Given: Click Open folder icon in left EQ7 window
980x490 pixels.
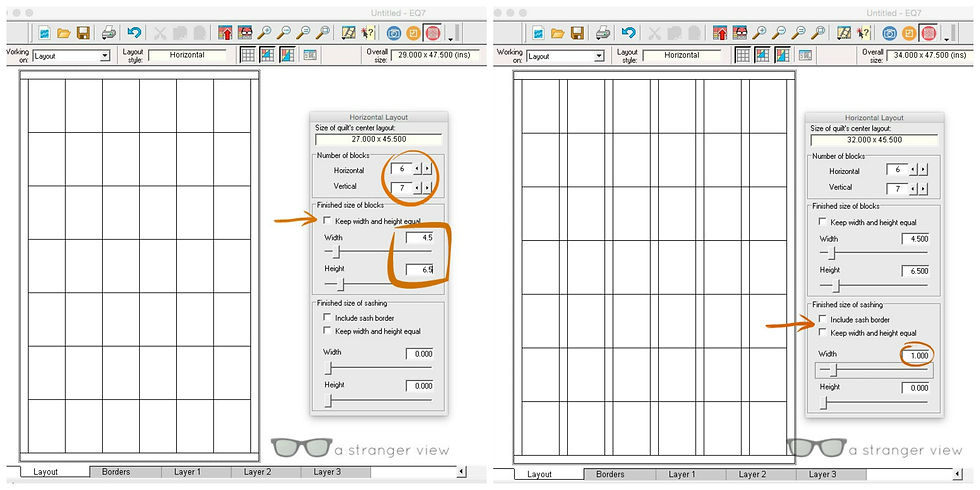Looking at the screenshot, I should pyautogui.click(x=64, y=32).
